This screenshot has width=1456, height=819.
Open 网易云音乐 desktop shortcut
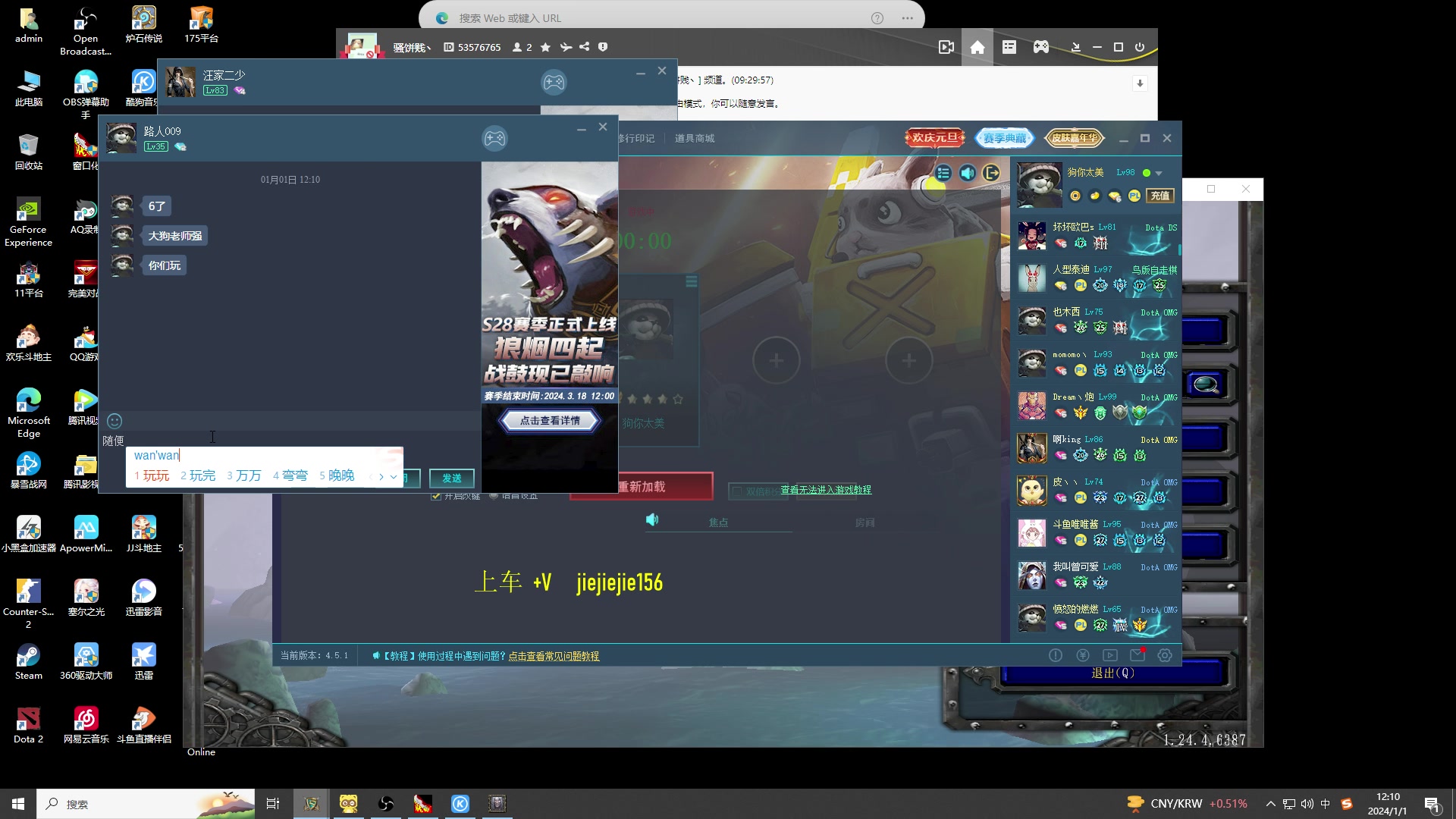(86, 724)
